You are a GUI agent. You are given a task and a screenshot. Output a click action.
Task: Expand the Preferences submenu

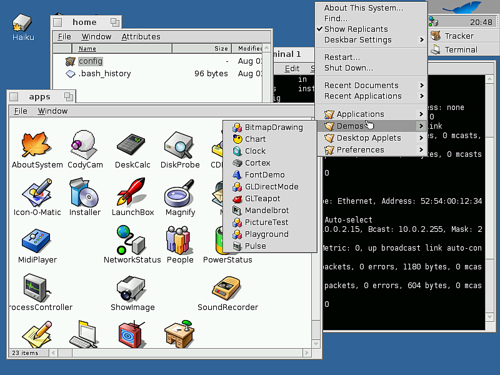coord(371,150)
